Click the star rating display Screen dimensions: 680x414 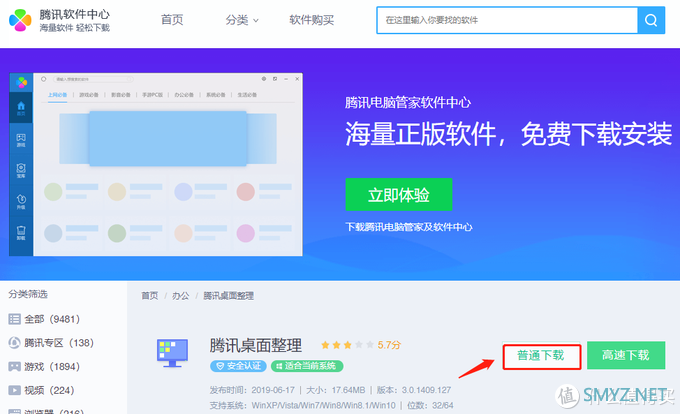(347, 345)
